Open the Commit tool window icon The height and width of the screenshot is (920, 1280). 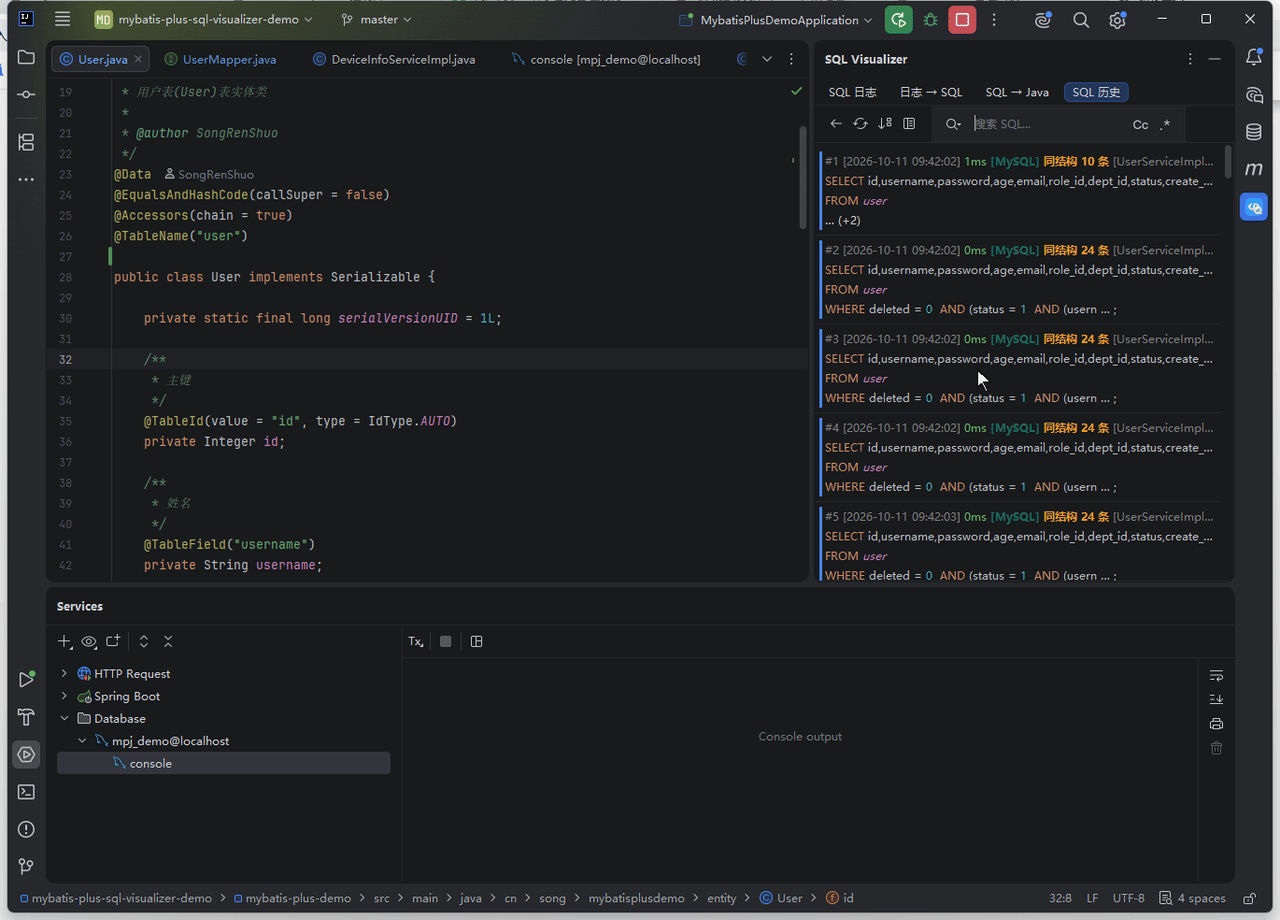coord(26,94)
